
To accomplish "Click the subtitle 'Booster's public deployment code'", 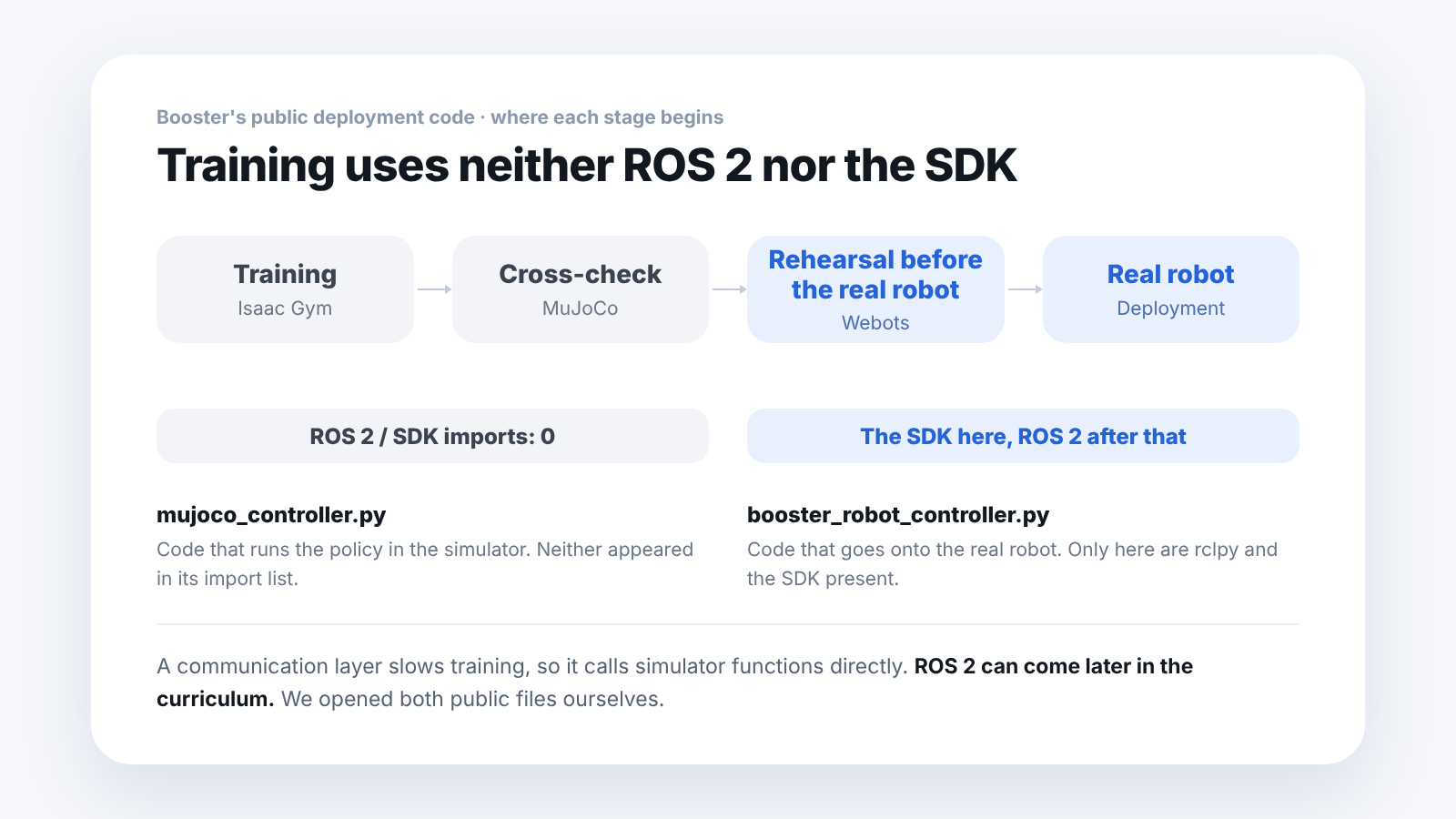I will [316, 117].
